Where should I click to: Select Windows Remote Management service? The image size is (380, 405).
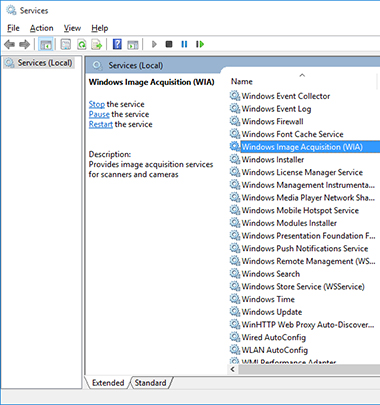coord(308,261)
